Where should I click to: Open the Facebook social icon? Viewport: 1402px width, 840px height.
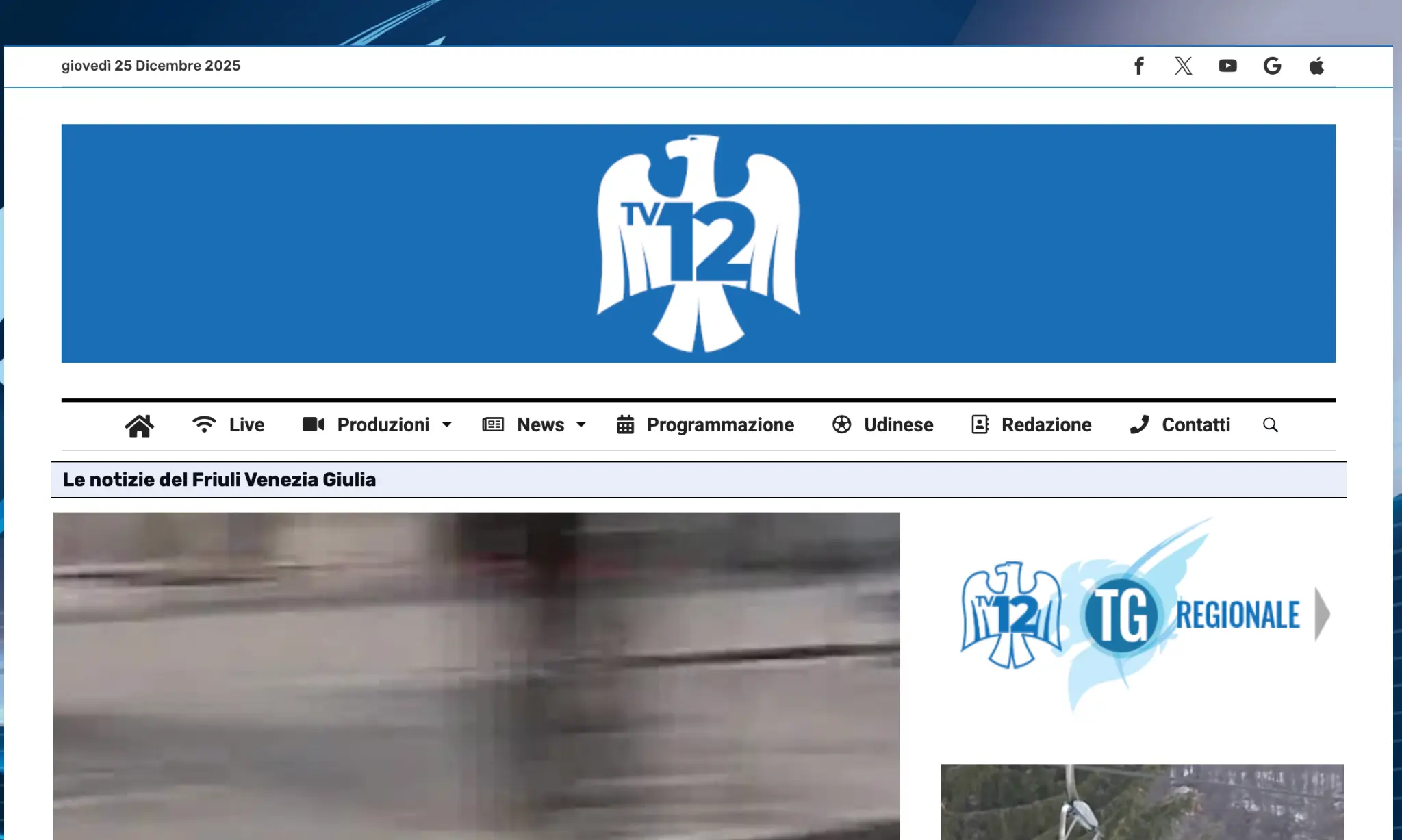coord(1138,66)
